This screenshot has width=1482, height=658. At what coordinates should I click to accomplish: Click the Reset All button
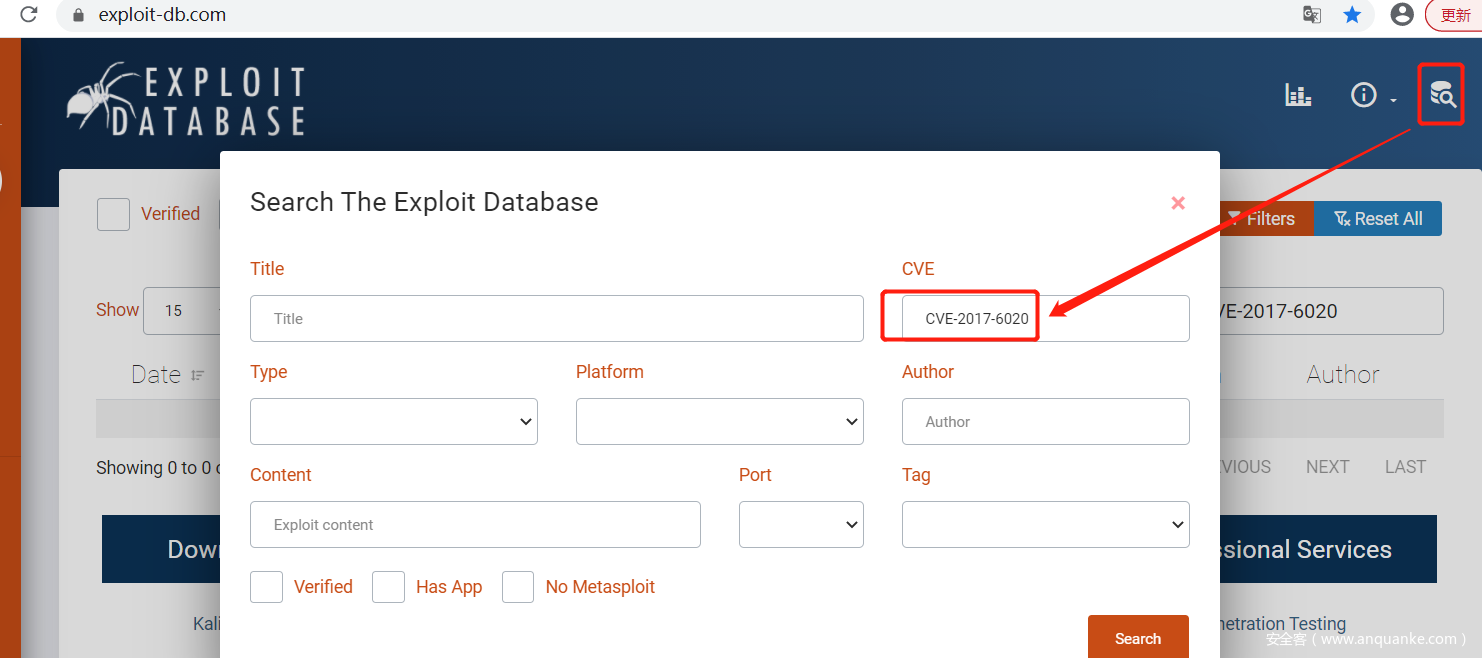pyautogui.click(x=1377, y=219)
